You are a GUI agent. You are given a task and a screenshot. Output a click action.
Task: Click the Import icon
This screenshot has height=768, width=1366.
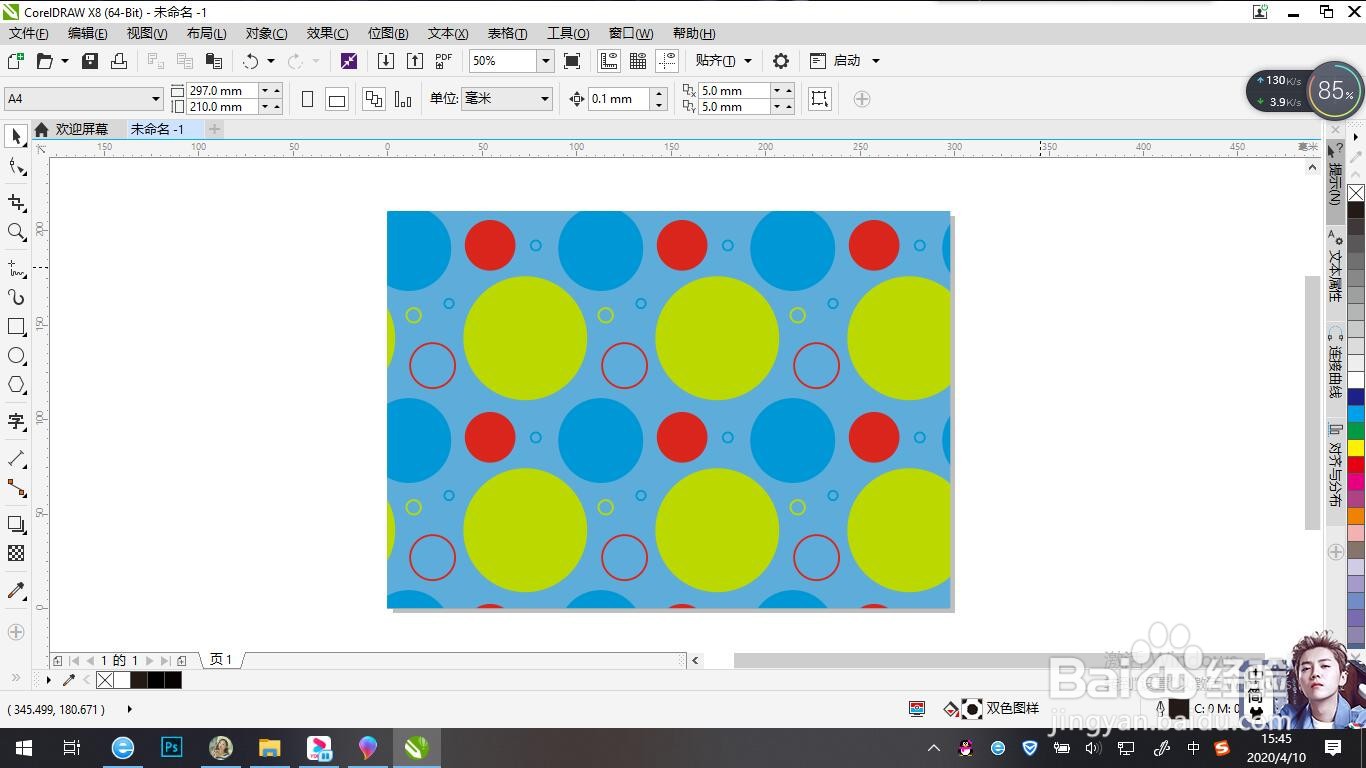pos(386,61)
